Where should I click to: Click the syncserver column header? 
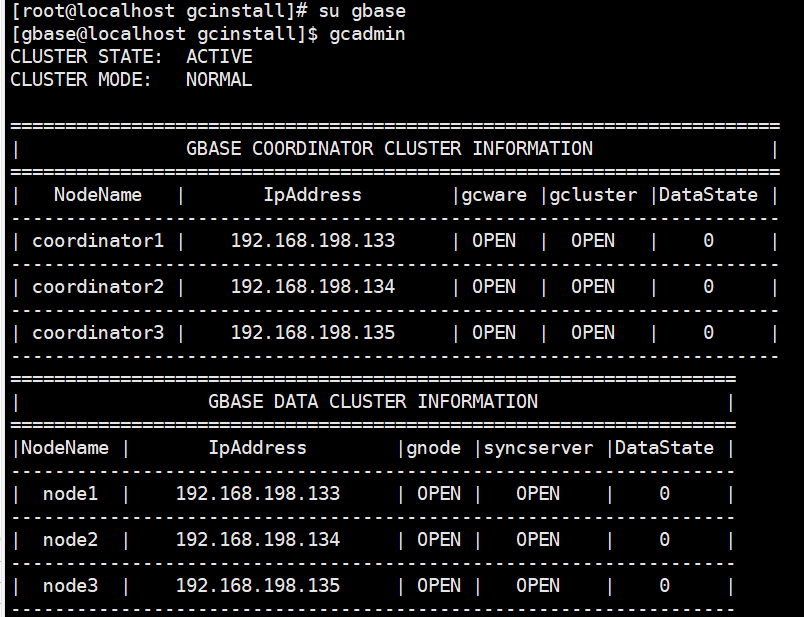point(538,448)
